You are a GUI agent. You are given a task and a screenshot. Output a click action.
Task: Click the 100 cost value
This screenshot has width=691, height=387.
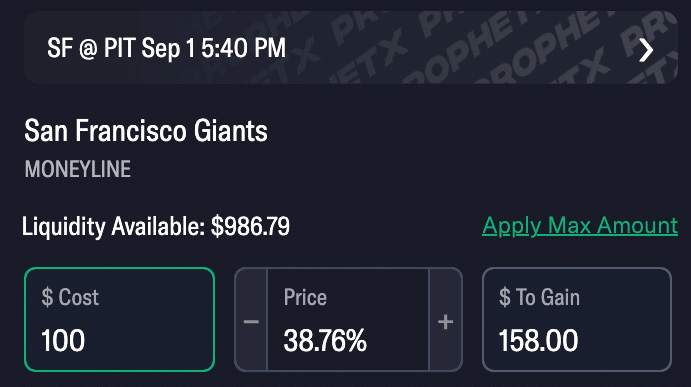tap(63, 341)
